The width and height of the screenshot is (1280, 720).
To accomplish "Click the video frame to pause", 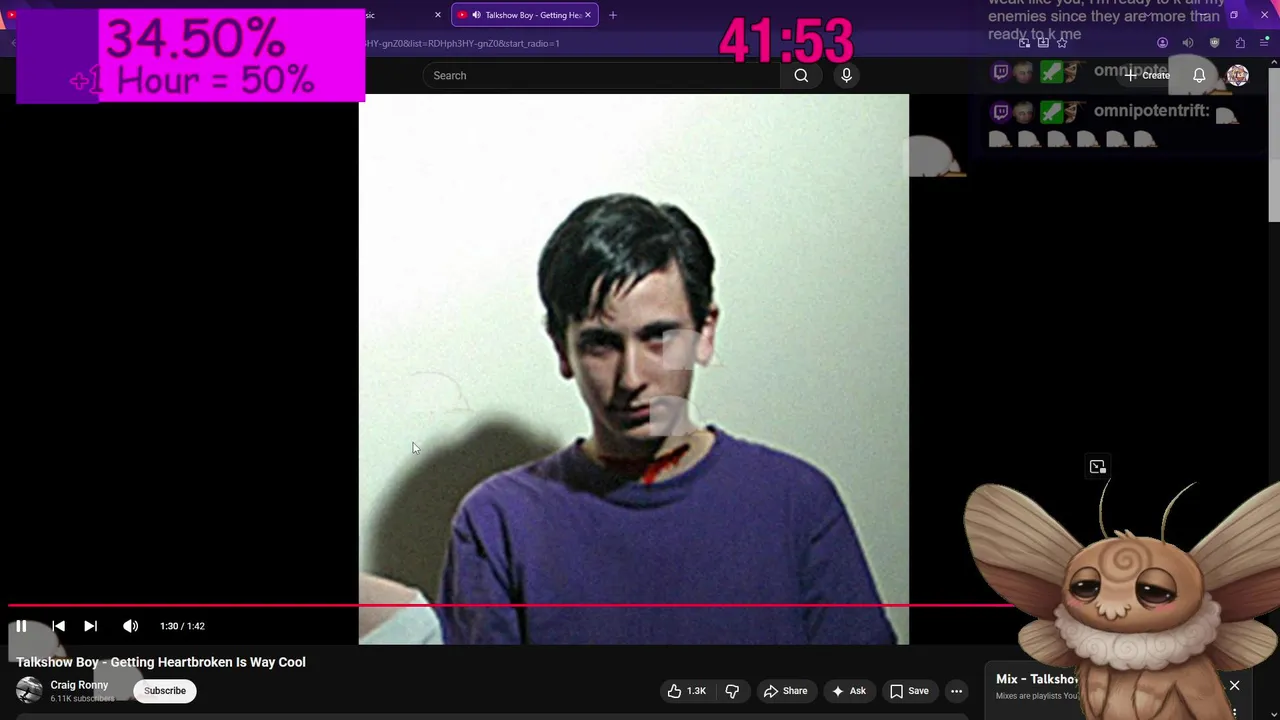I will tap(634, 369).
